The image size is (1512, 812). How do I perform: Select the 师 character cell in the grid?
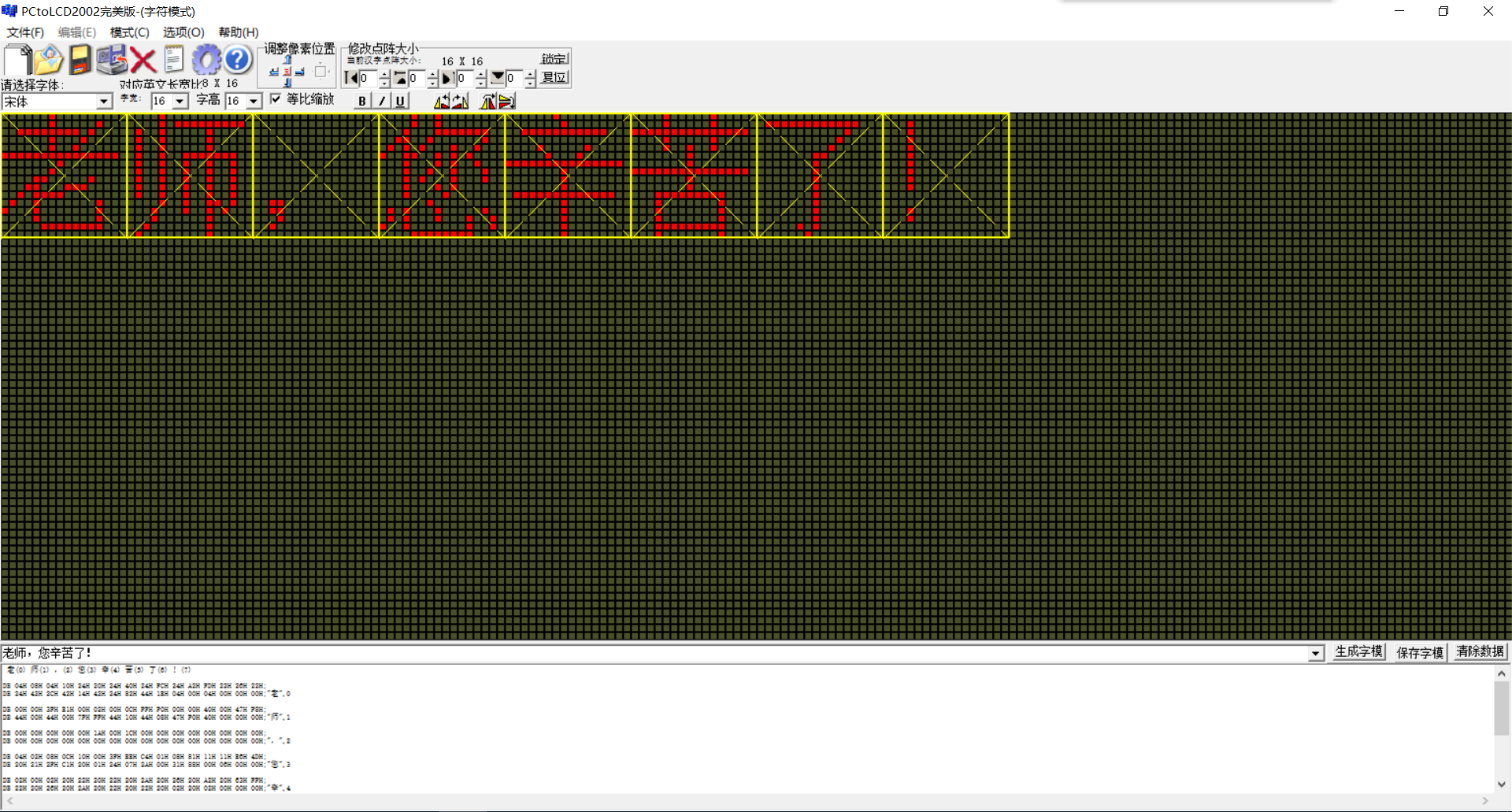190,175
